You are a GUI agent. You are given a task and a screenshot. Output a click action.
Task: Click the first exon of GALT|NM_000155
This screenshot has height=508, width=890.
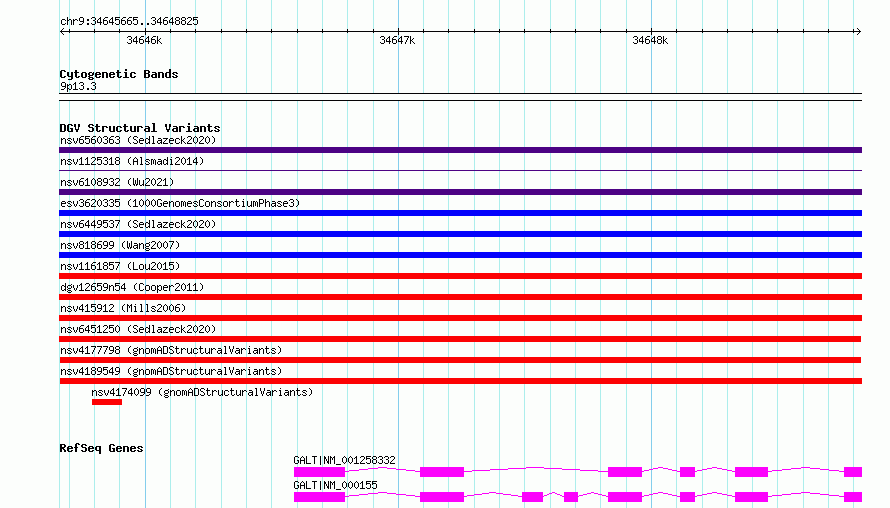[319, 497]
